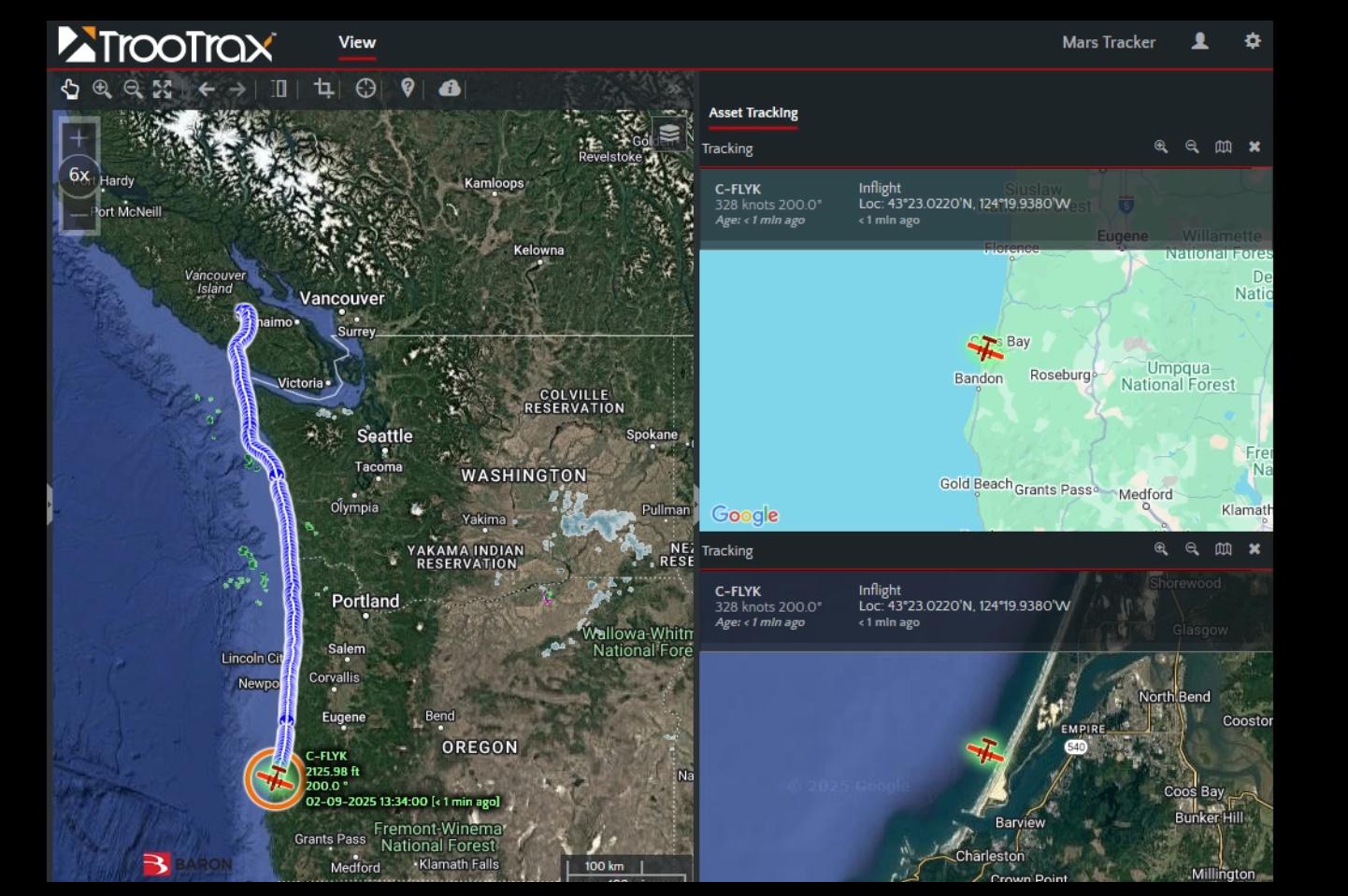Click the North Bend label on satellite map
Image resolution: width=1348 pixels, height=896 pixels.
tap(1174, 697)
